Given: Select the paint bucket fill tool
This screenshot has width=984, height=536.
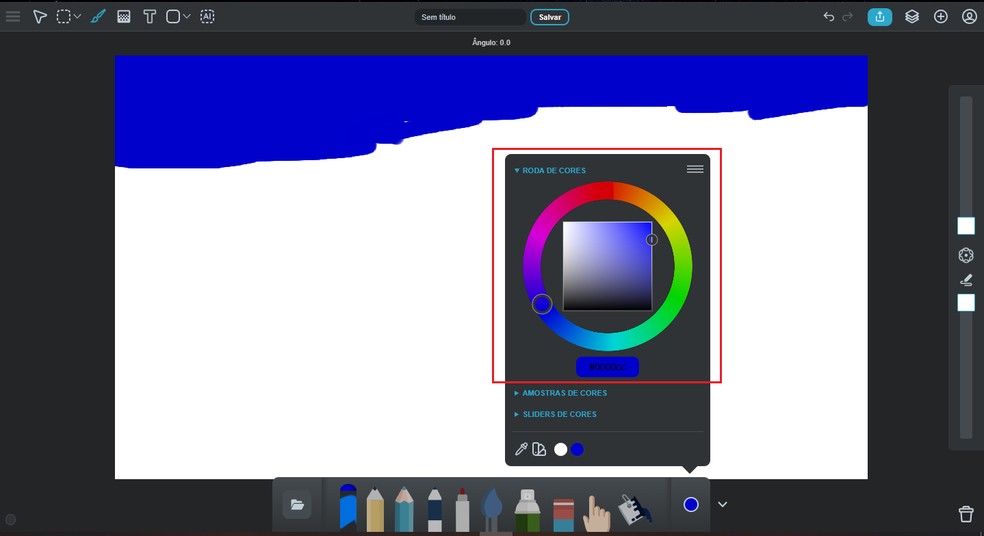Looking at the screenshot, I should tap(632, 510).
